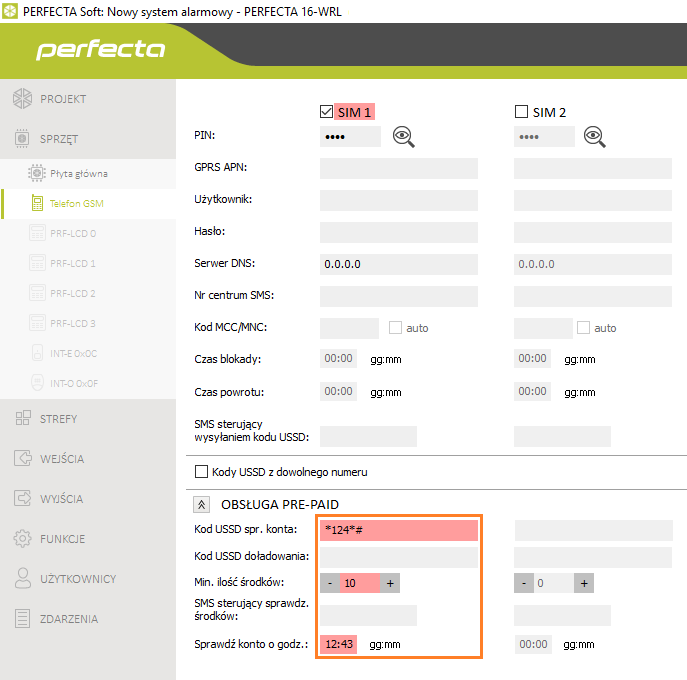The width and height of the screenshot is (687, 680).
Task: Click the SIM 2 Czas blokady field
Action: (532, 358)
